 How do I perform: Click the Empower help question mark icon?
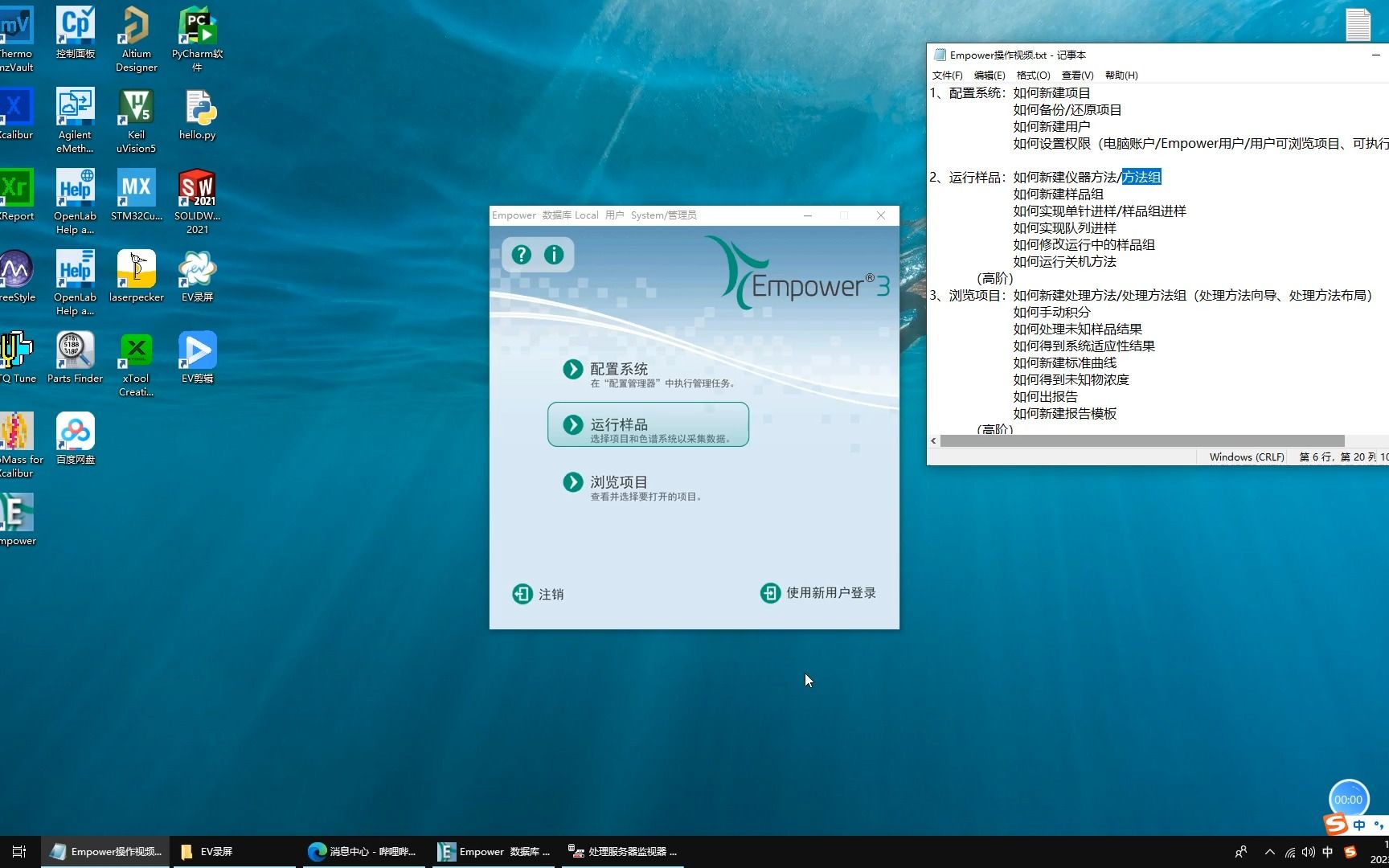pos(522,255)
